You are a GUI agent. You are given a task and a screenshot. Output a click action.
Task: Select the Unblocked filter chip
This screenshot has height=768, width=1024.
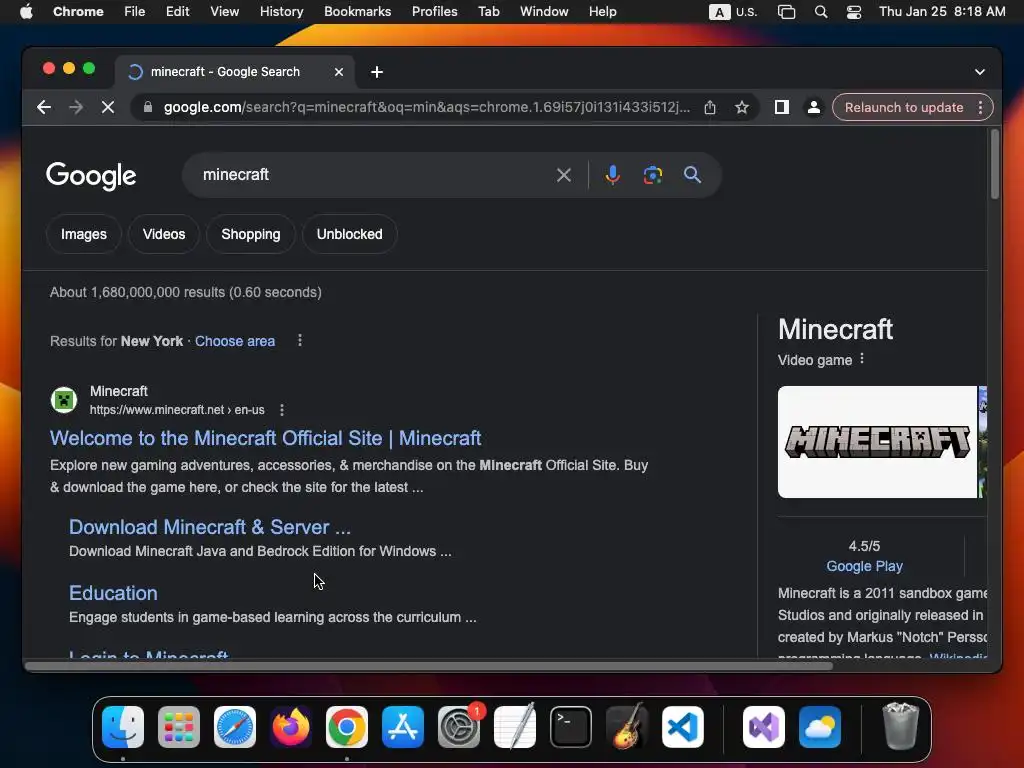pyautogui.click(x=349, y=234)
